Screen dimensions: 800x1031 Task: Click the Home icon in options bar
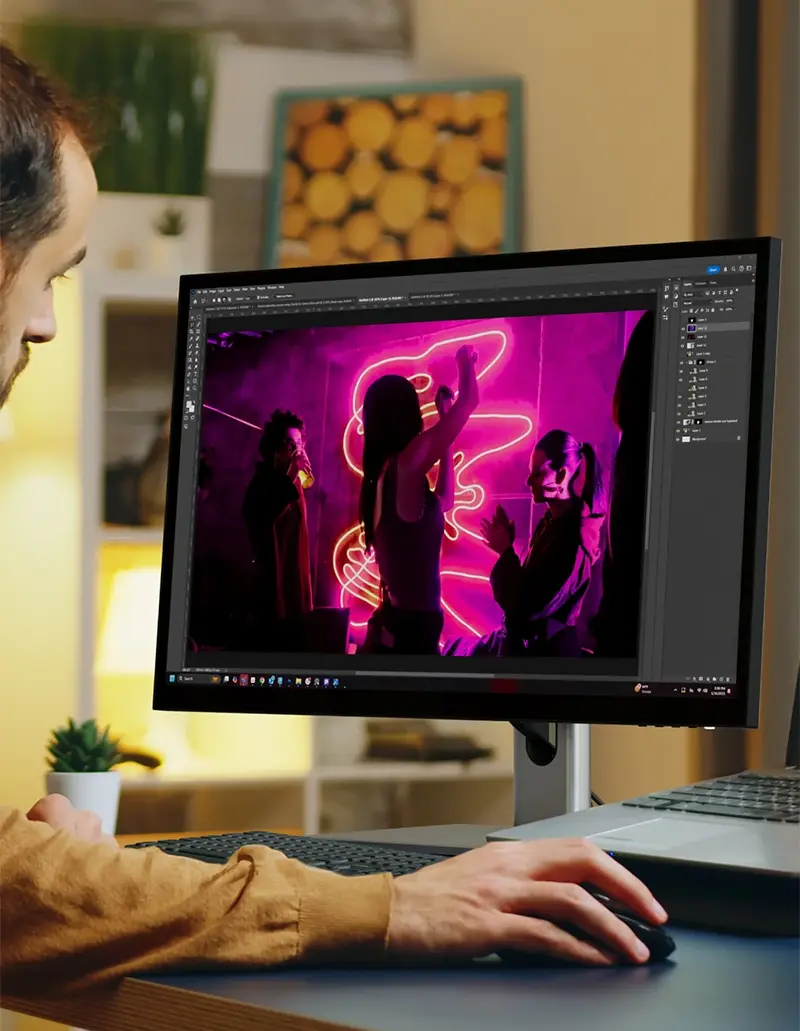point(195,302)
